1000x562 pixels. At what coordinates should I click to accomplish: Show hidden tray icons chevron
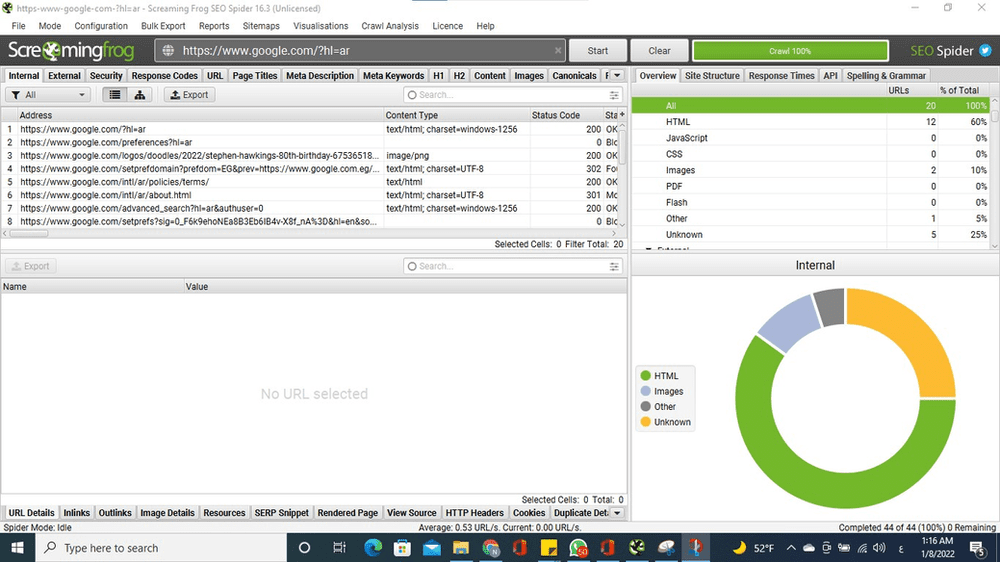791,547
